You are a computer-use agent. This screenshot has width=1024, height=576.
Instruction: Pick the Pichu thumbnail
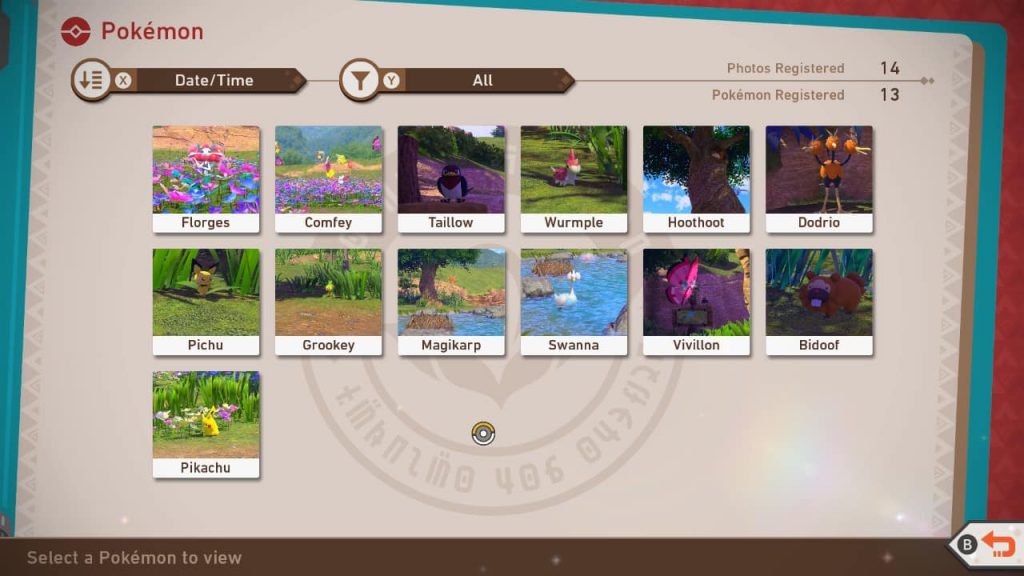tap(206, 301)
